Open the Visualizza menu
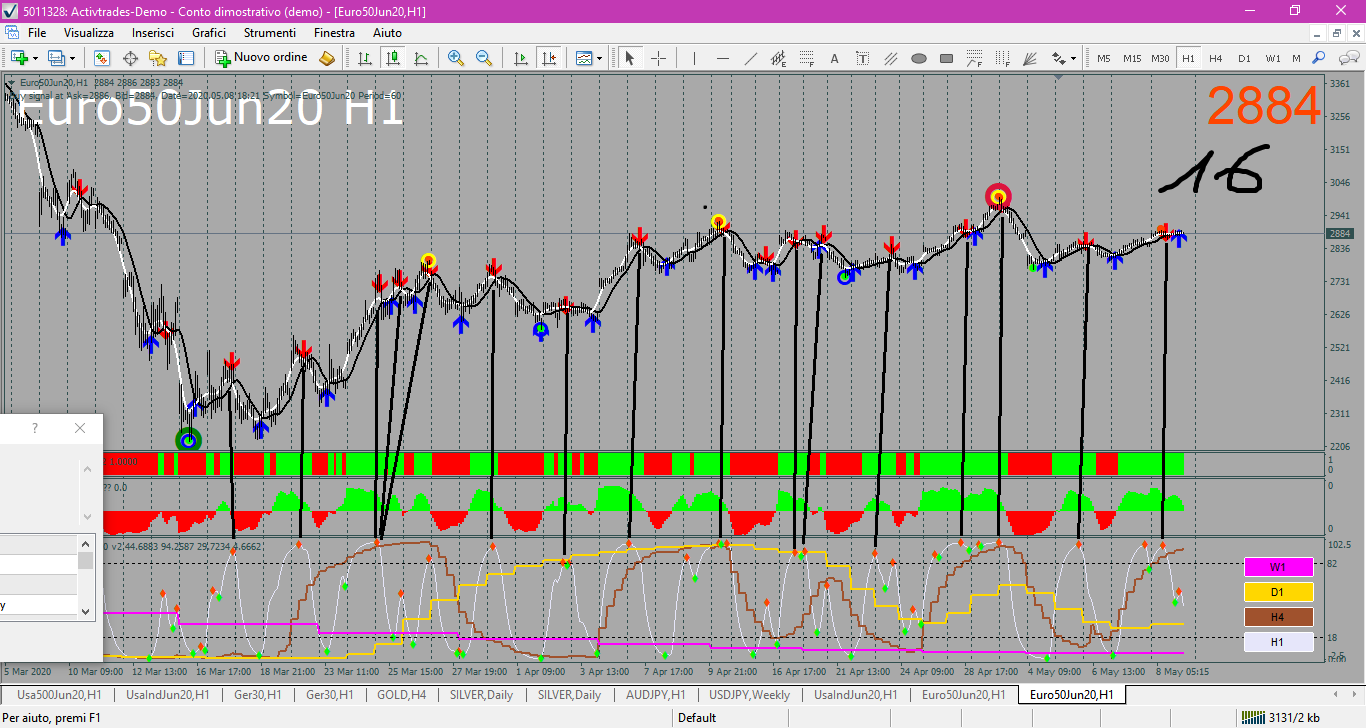The image size is (1366, 728). point(89,33)
